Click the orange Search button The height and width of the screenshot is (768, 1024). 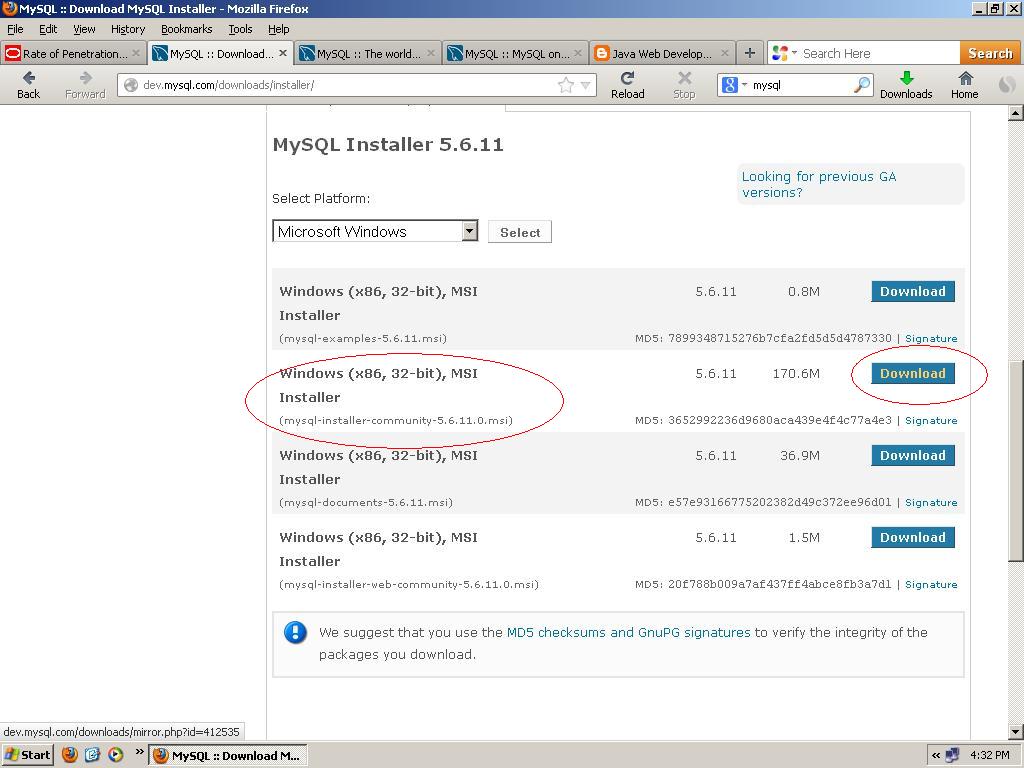tap(989, 54)
